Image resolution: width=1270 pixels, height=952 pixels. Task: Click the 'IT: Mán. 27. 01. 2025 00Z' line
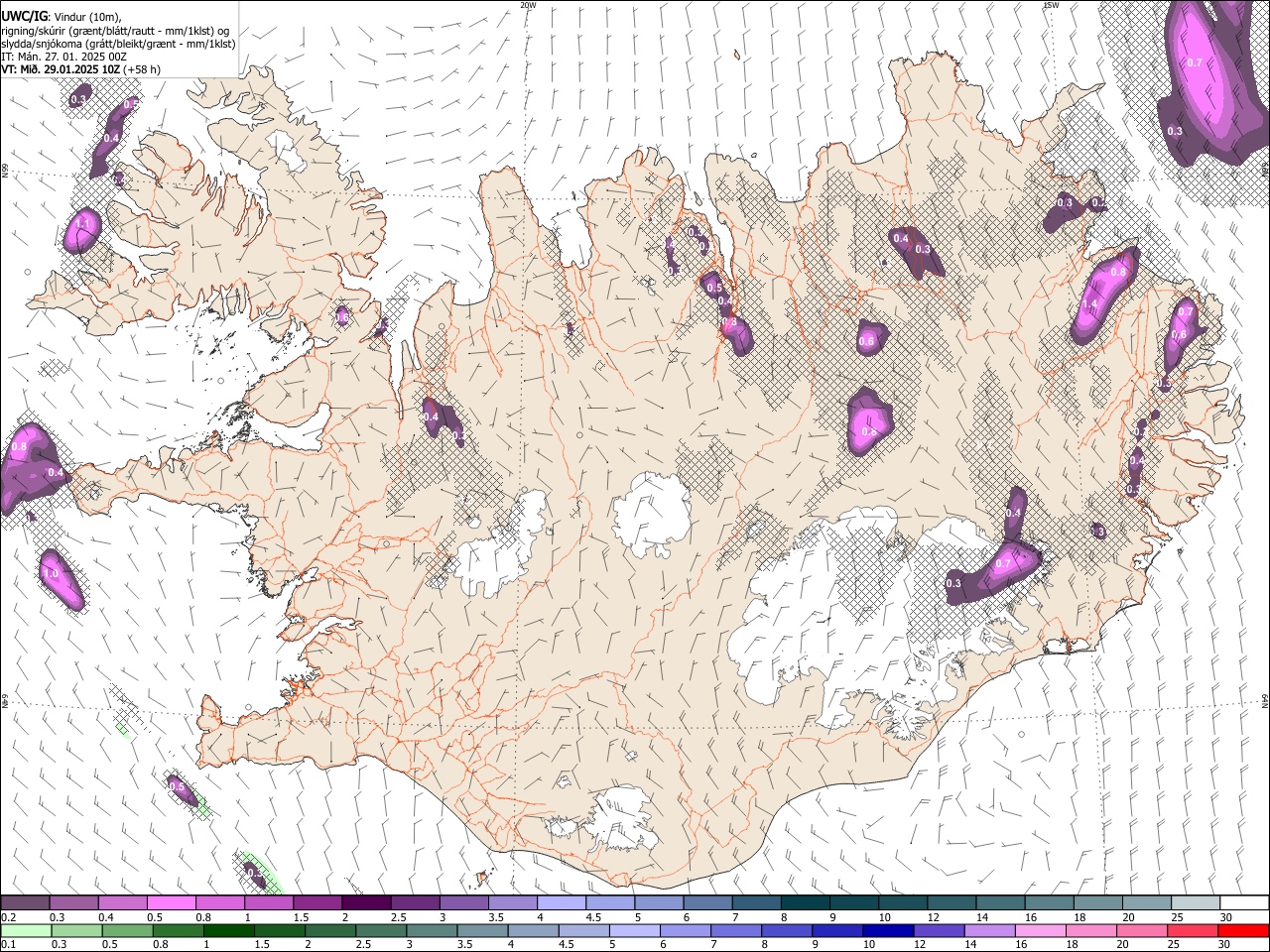click(64, 57)
